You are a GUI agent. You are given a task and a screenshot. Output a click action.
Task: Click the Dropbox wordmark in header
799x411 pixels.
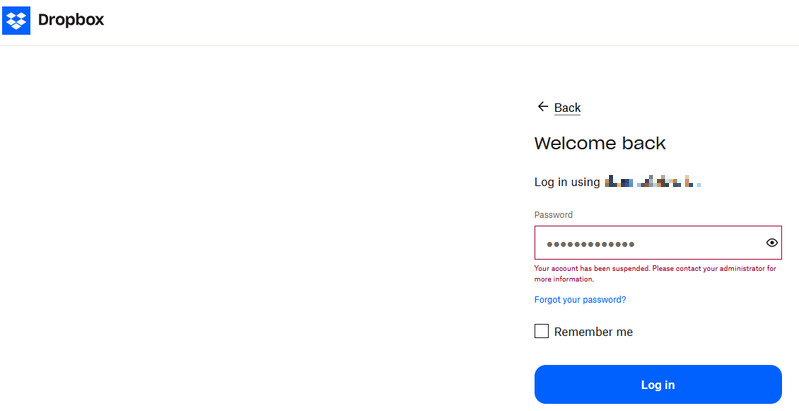point(71,19)
